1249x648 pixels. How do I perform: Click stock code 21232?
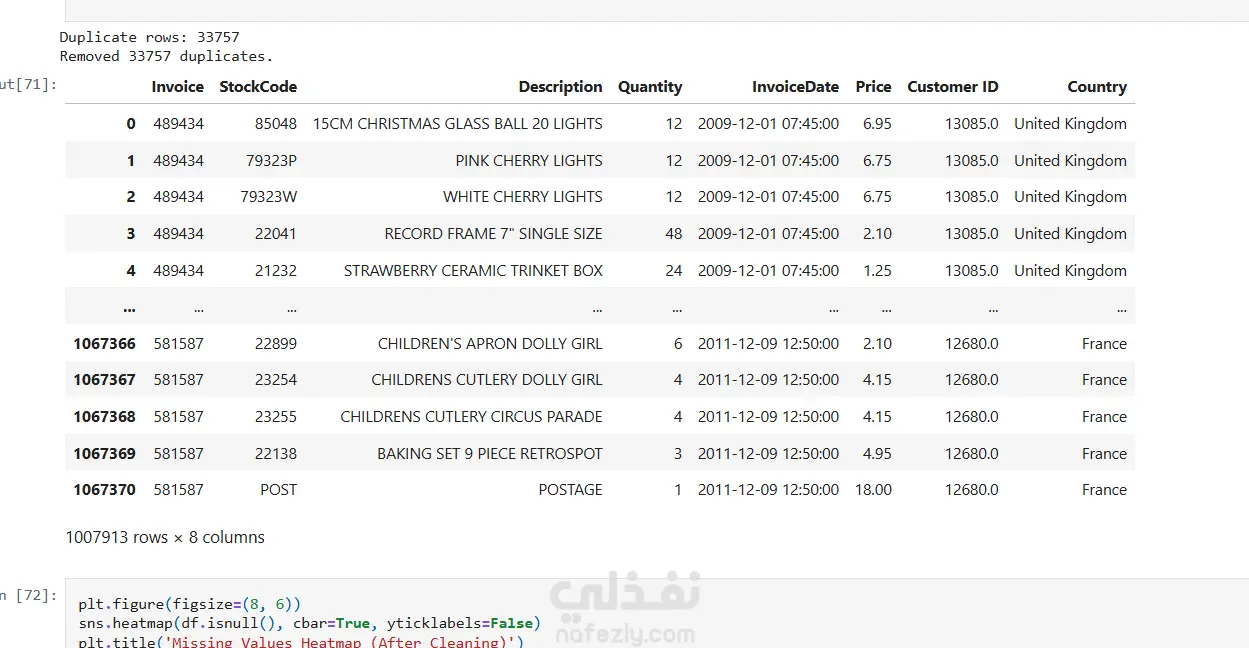[x=276, y=271]
